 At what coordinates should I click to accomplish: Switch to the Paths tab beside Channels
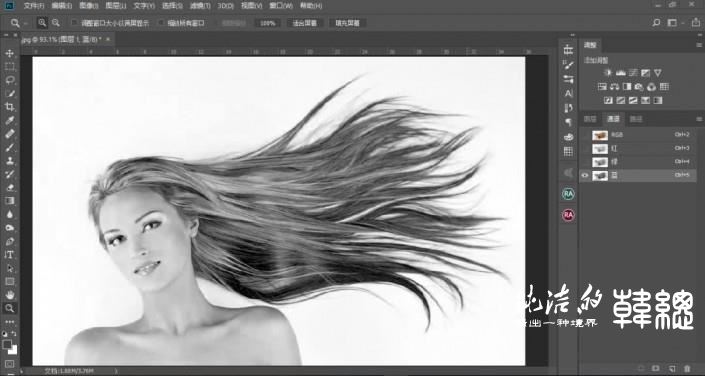click(x=636, y=119)
